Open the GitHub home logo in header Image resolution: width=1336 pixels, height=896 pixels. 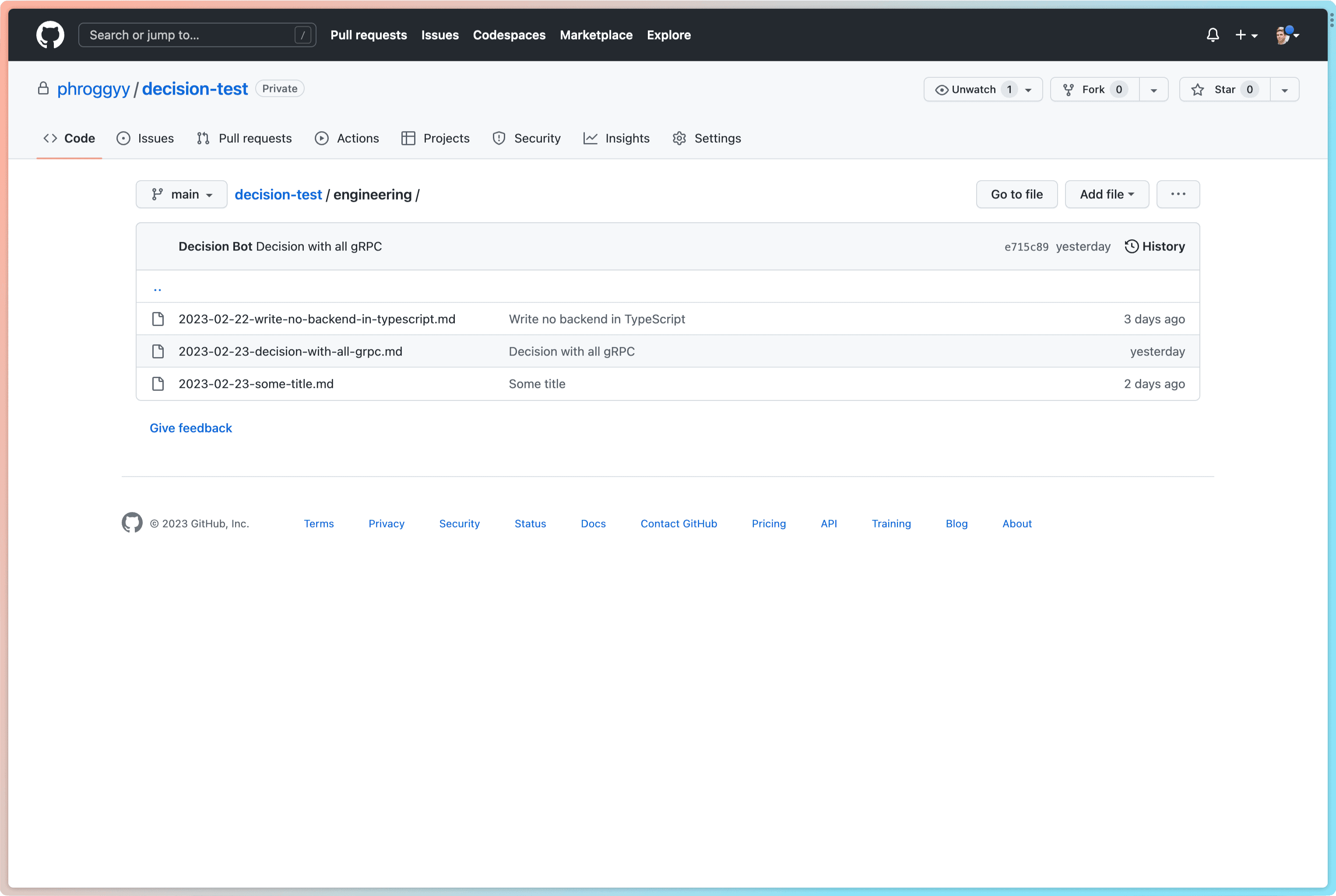coord(50,35)
